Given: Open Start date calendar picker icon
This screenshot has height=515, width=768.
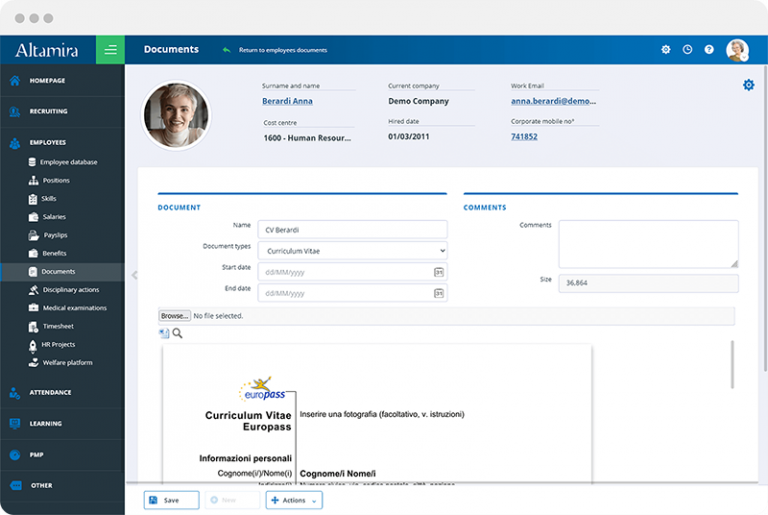Looking at the screenshot, I should click(x=439, y=272).
